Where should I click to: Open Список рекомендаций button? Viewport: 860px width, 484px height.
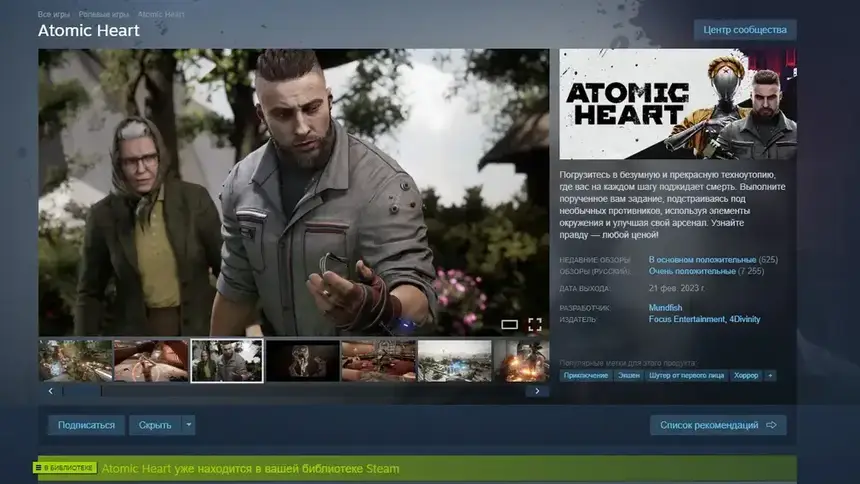tap(718, 425)
